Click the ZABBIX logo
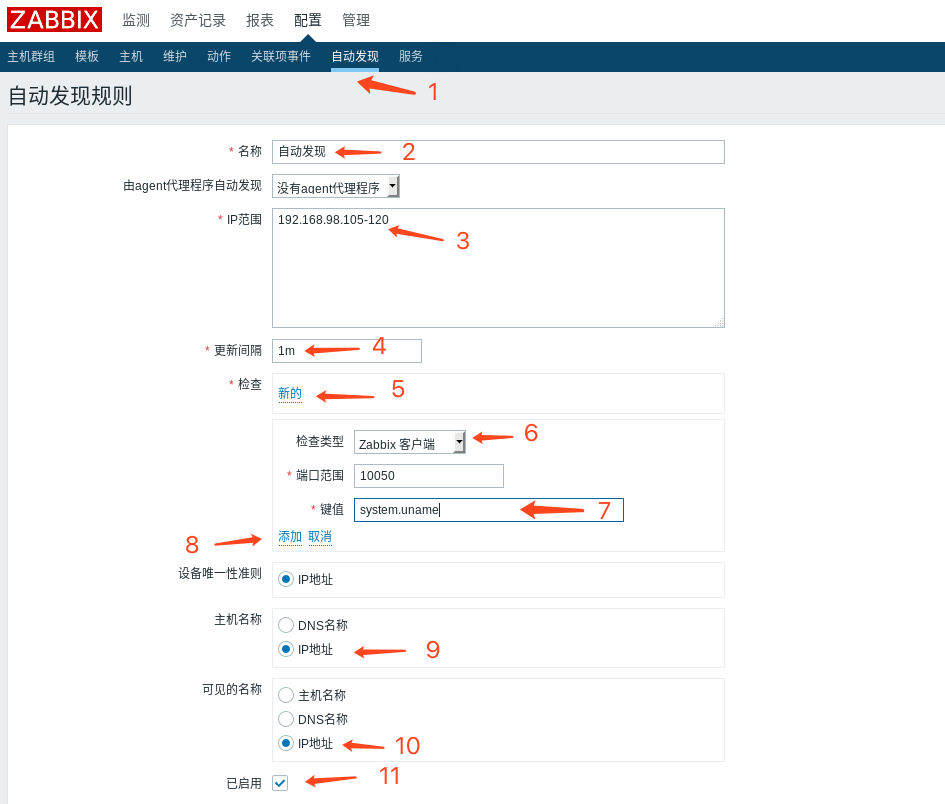 [x=54, y=20]
